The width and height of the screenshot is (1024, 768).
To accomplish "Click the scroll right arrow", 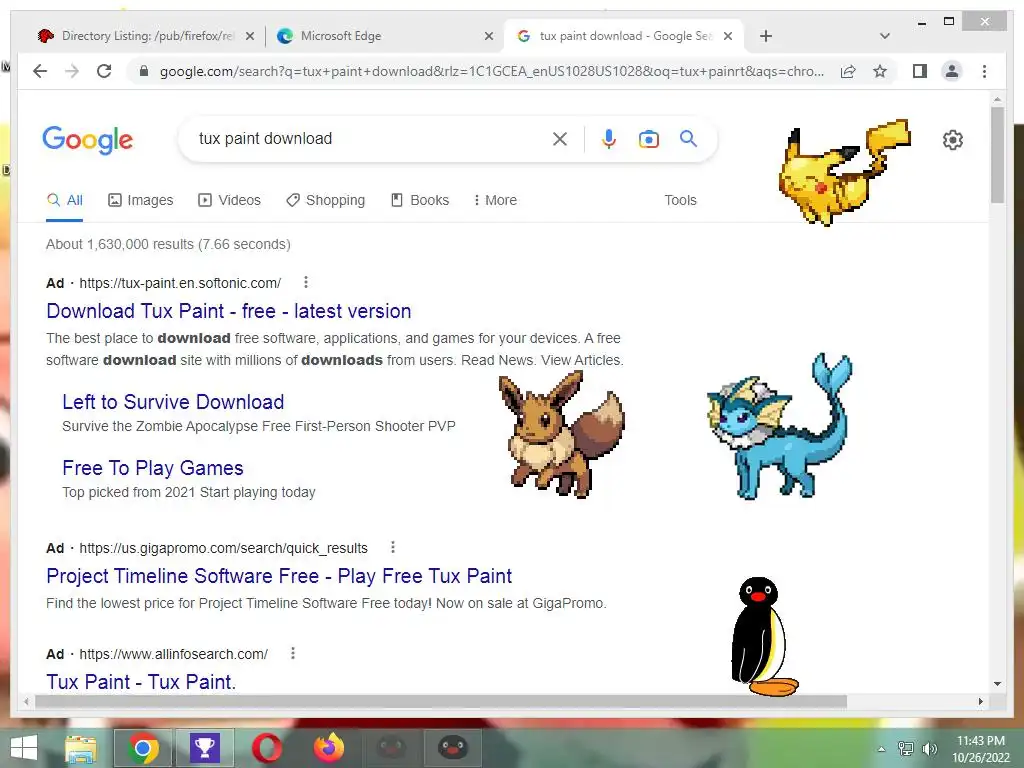I will (x=980, y=702).
